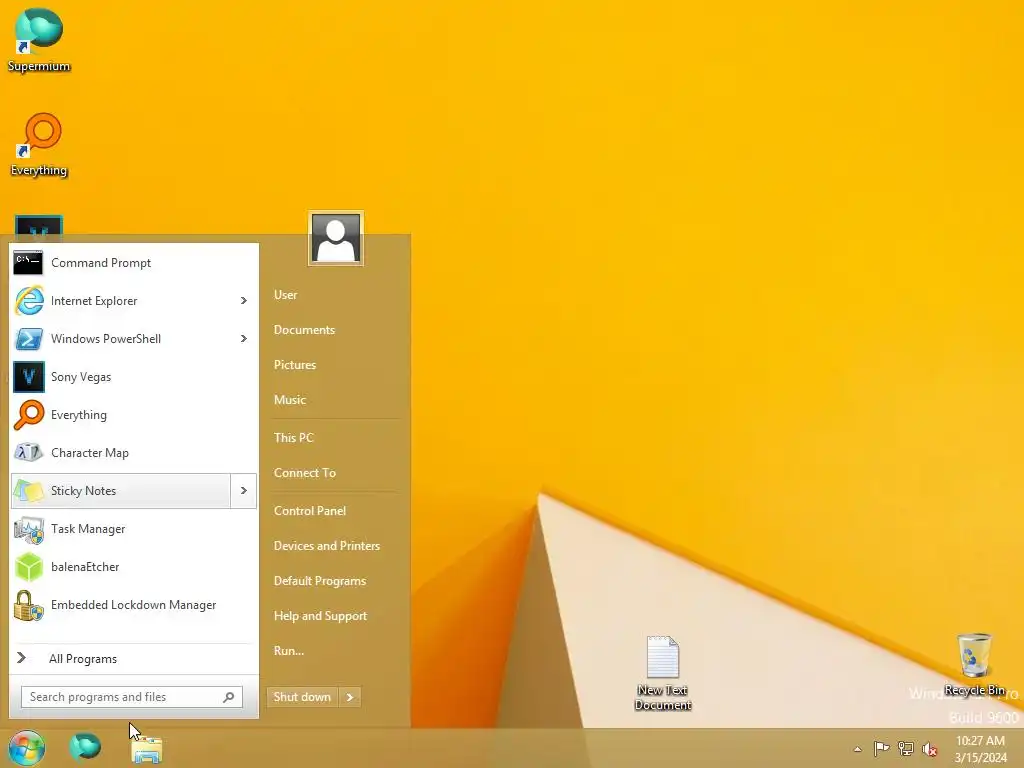Open Supermium from the taskbar
Viewport: 1024px width, 768px height.
85,748
